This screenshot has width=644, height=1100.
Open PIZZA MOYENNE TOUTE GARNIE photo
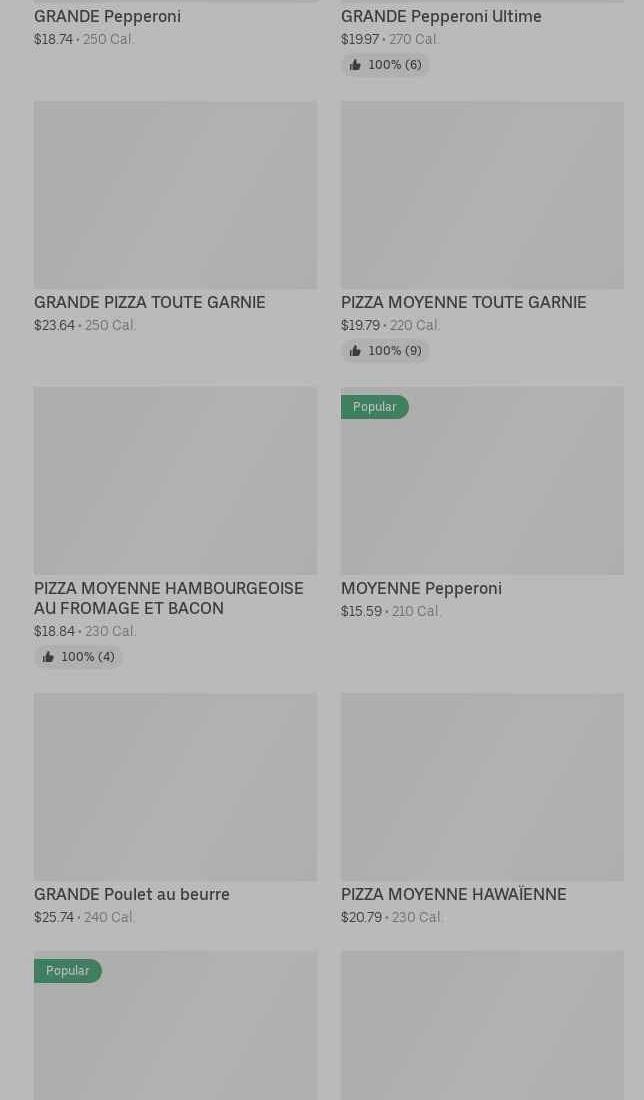(x=482, y=195)
